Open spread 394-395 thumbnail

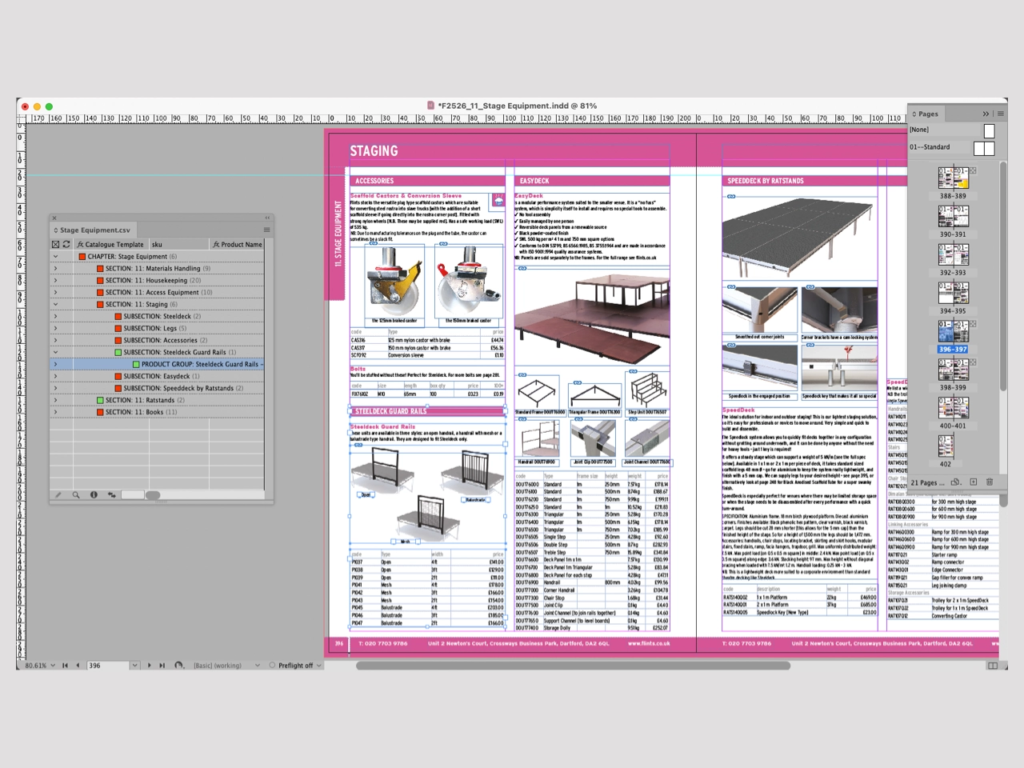[x=953, y=293]
